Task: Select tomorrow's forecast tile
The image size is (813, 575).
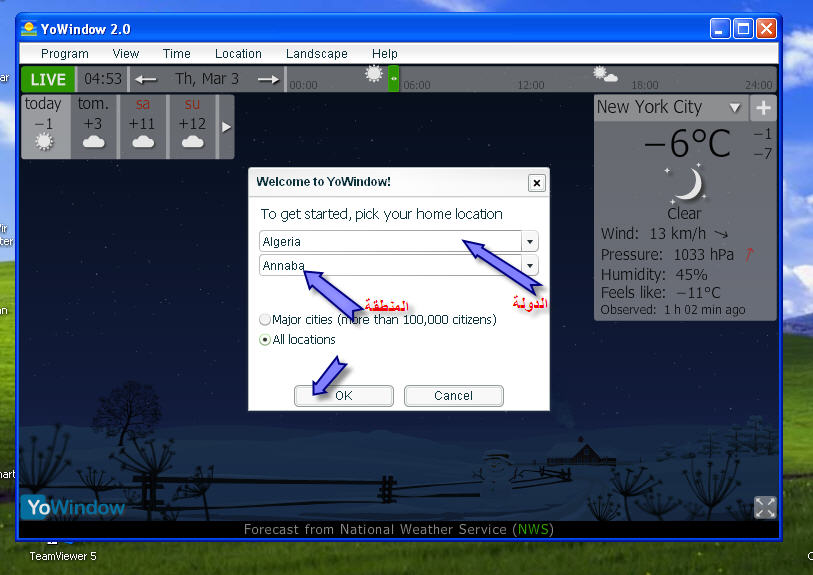Action: [x=93, y=127]
